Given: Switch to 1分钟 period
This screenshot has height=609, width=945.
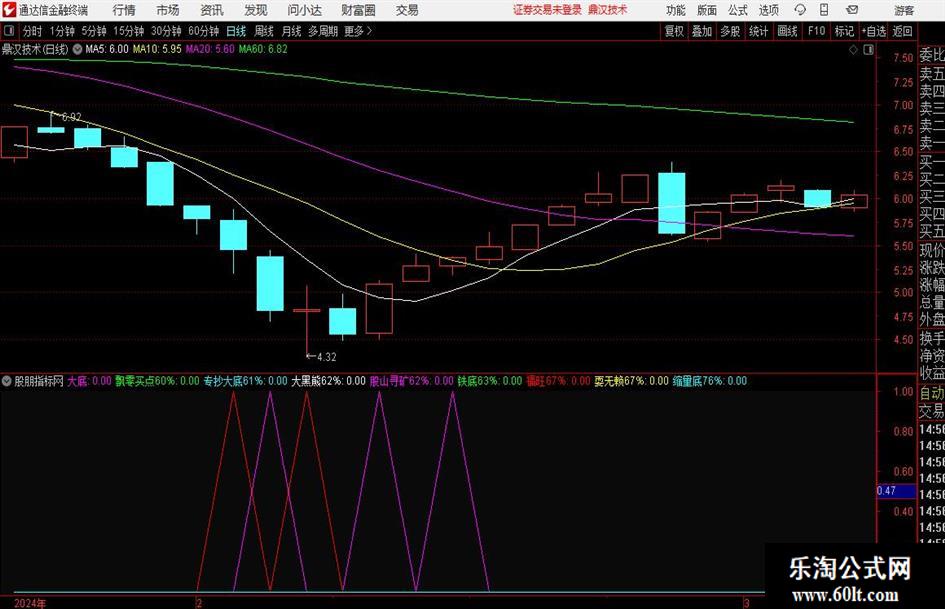Looking at the screenshot, I should (x=62, y=31).
